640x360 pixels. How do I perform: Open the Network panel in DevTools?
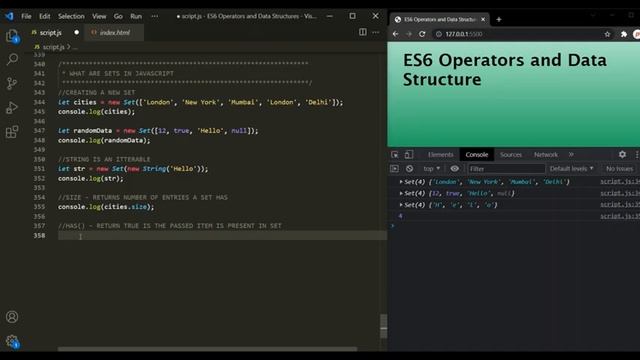click(546, 155)
